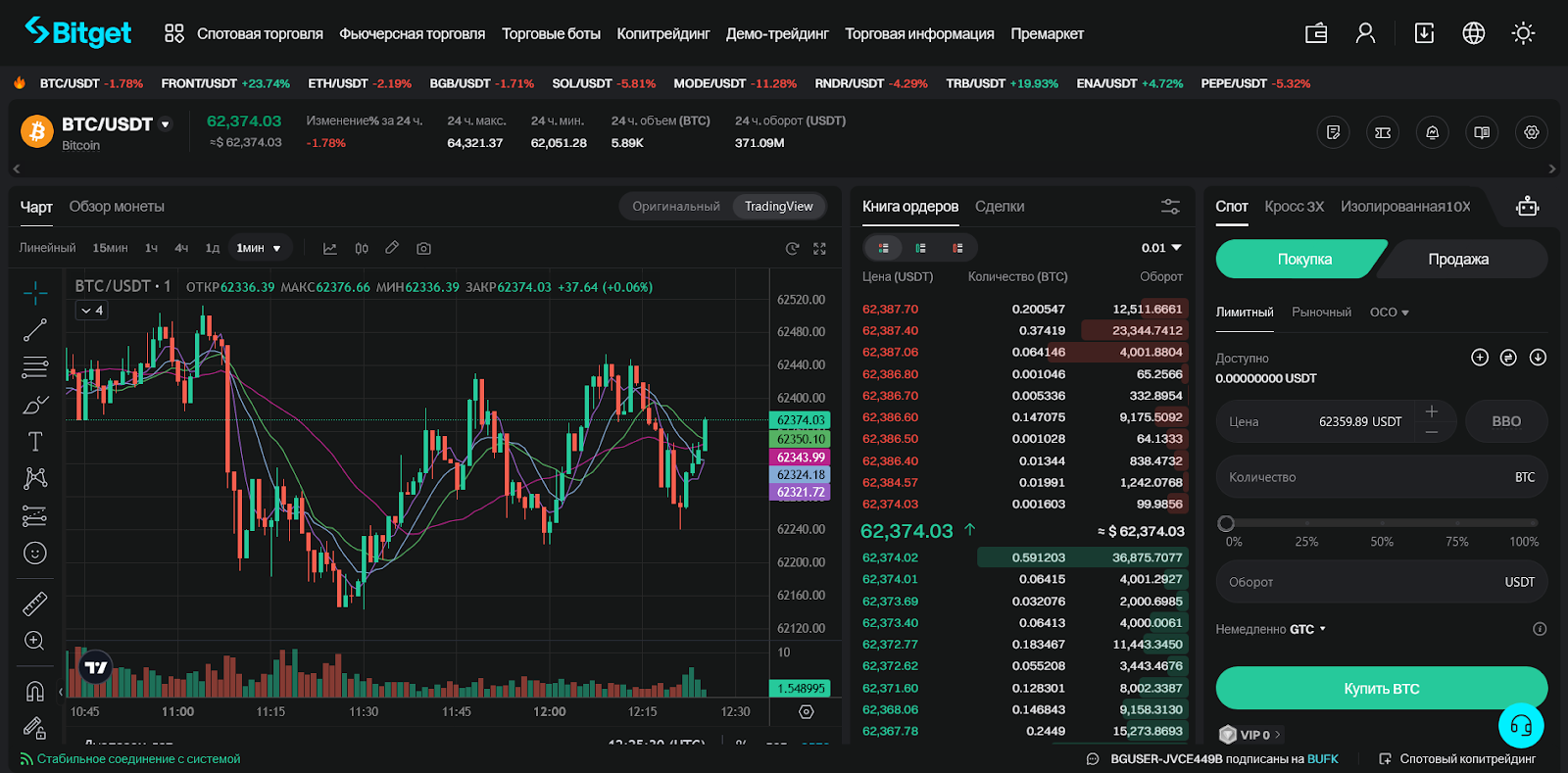The width and height of the screenshot is (1568, 773).
Task: Switch to Кросс 3X margin tab
Action: (x=1294, y=207)
